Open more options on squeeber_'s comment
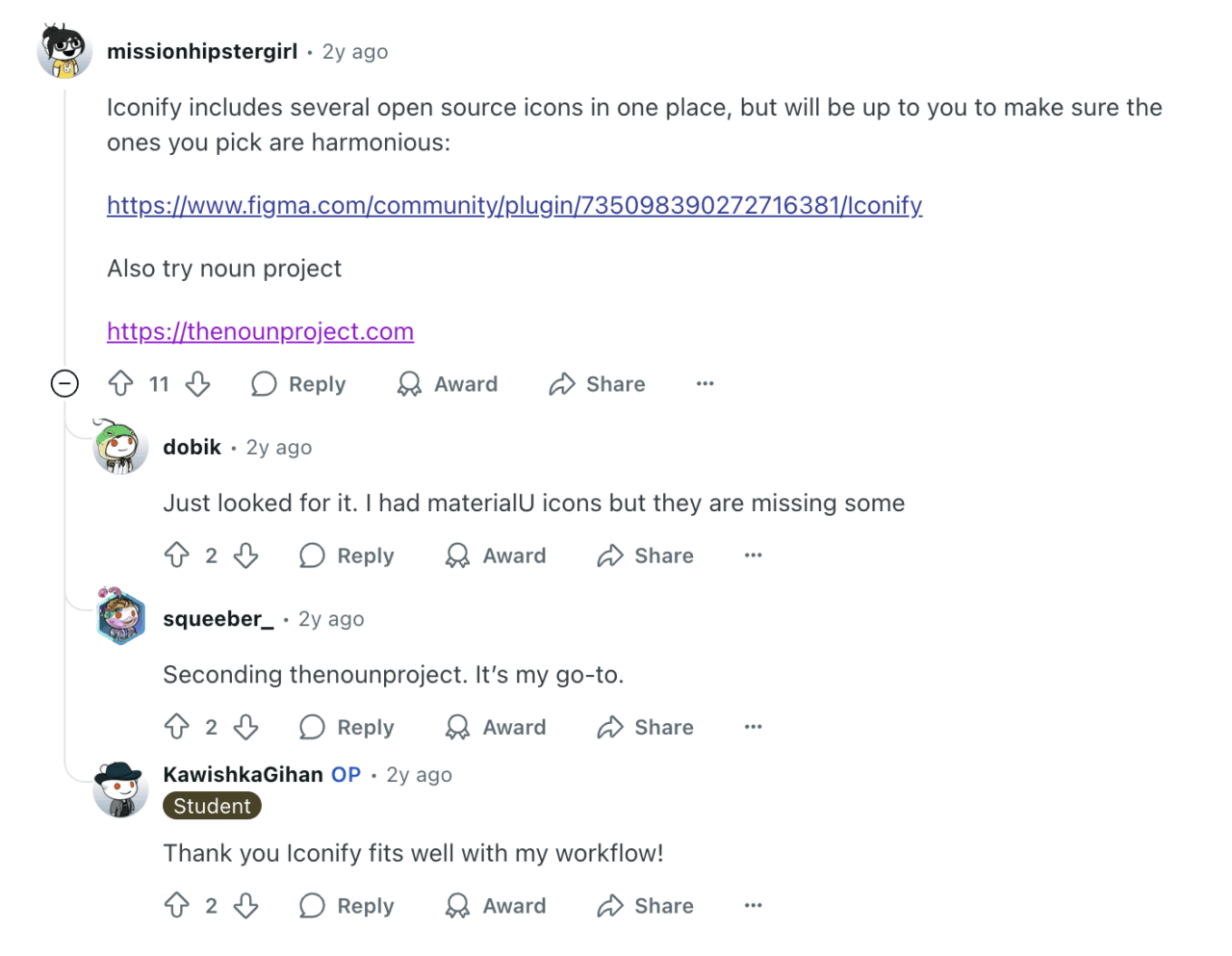This screenshot has height=956, width=1232. point(754,727)
